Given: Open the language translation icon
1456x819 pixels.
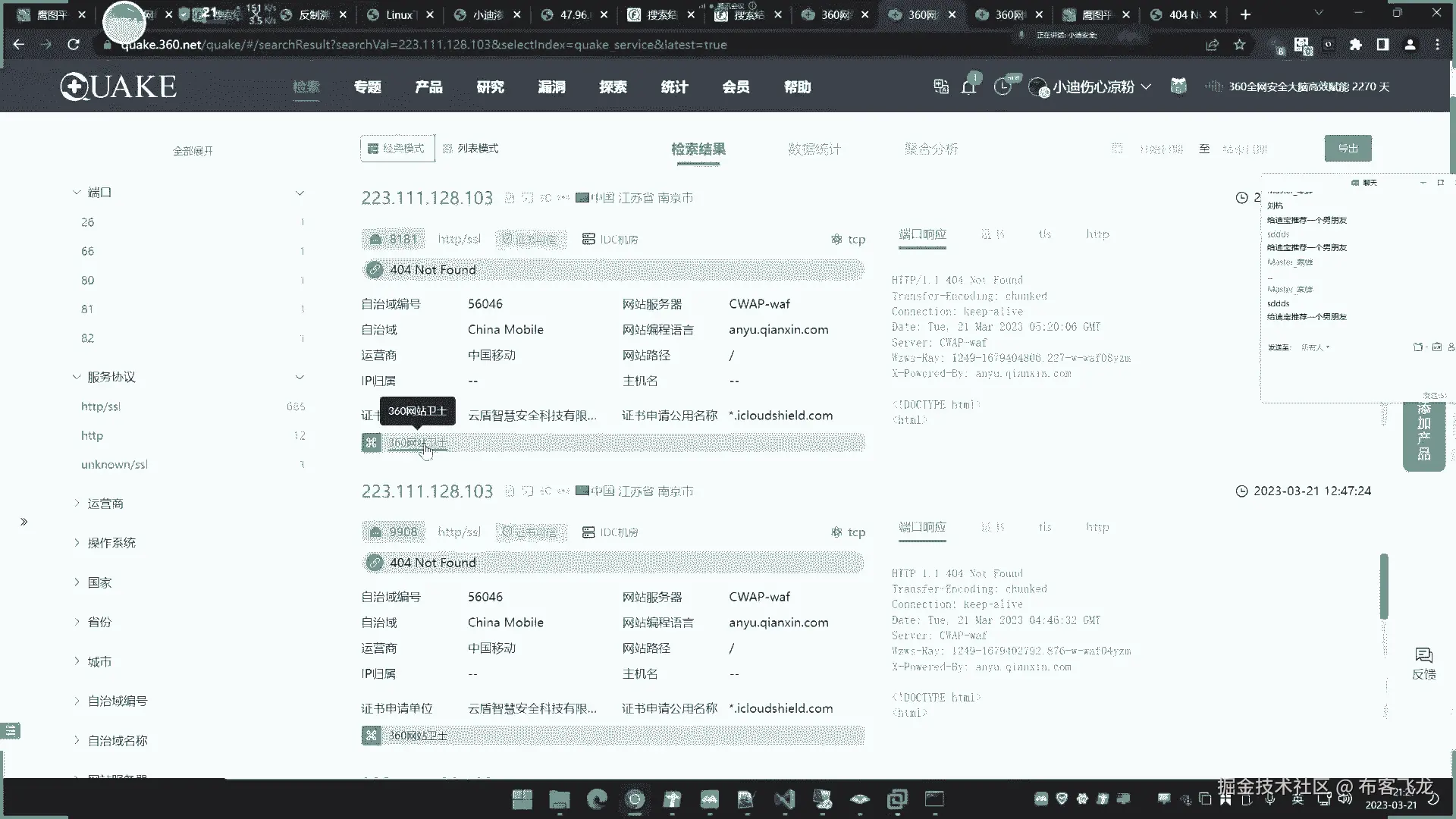Looking at the screenshot, I should click(x=941, y=86).
